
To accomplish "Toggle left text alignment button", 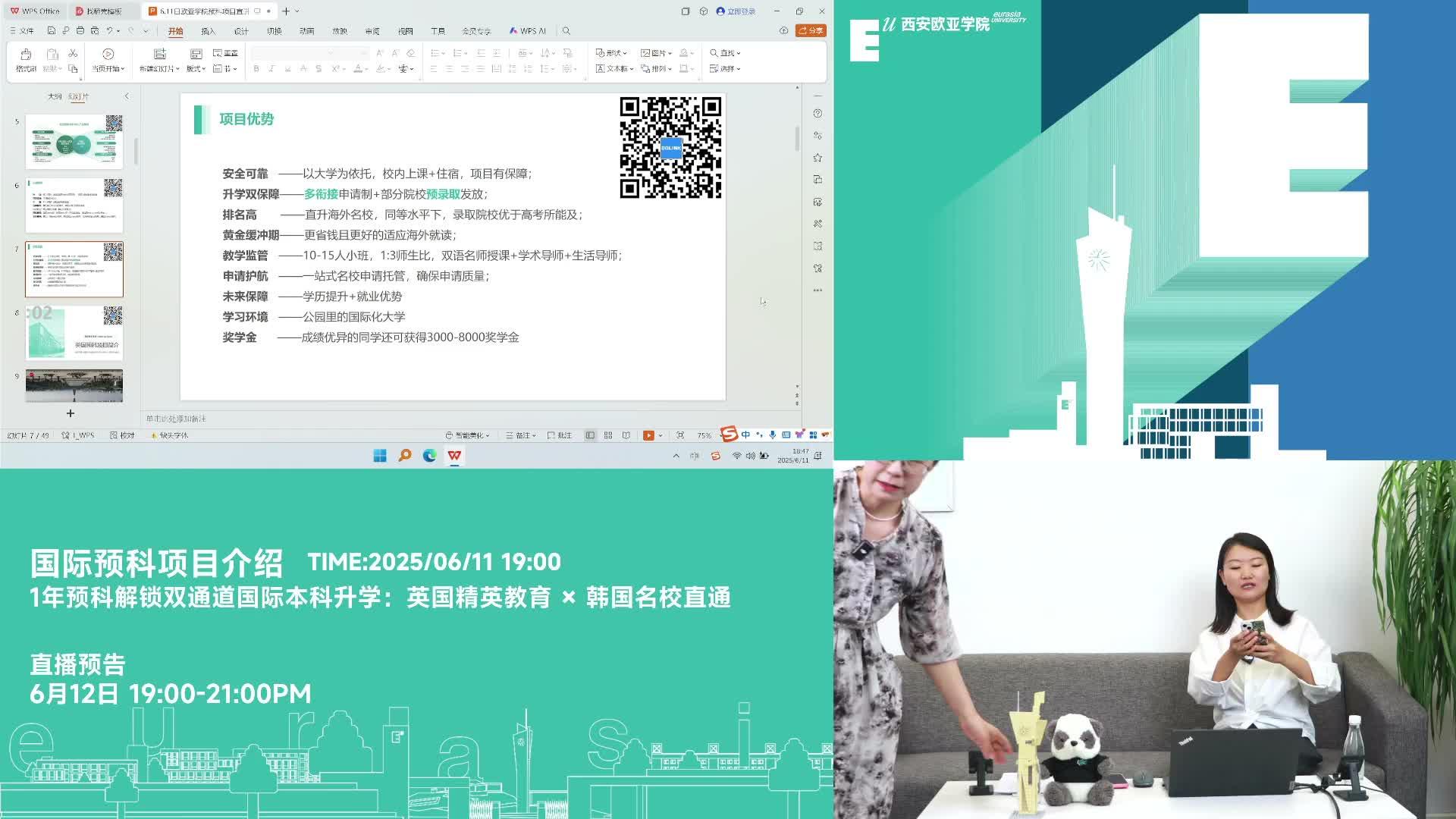I will [434, 69].
